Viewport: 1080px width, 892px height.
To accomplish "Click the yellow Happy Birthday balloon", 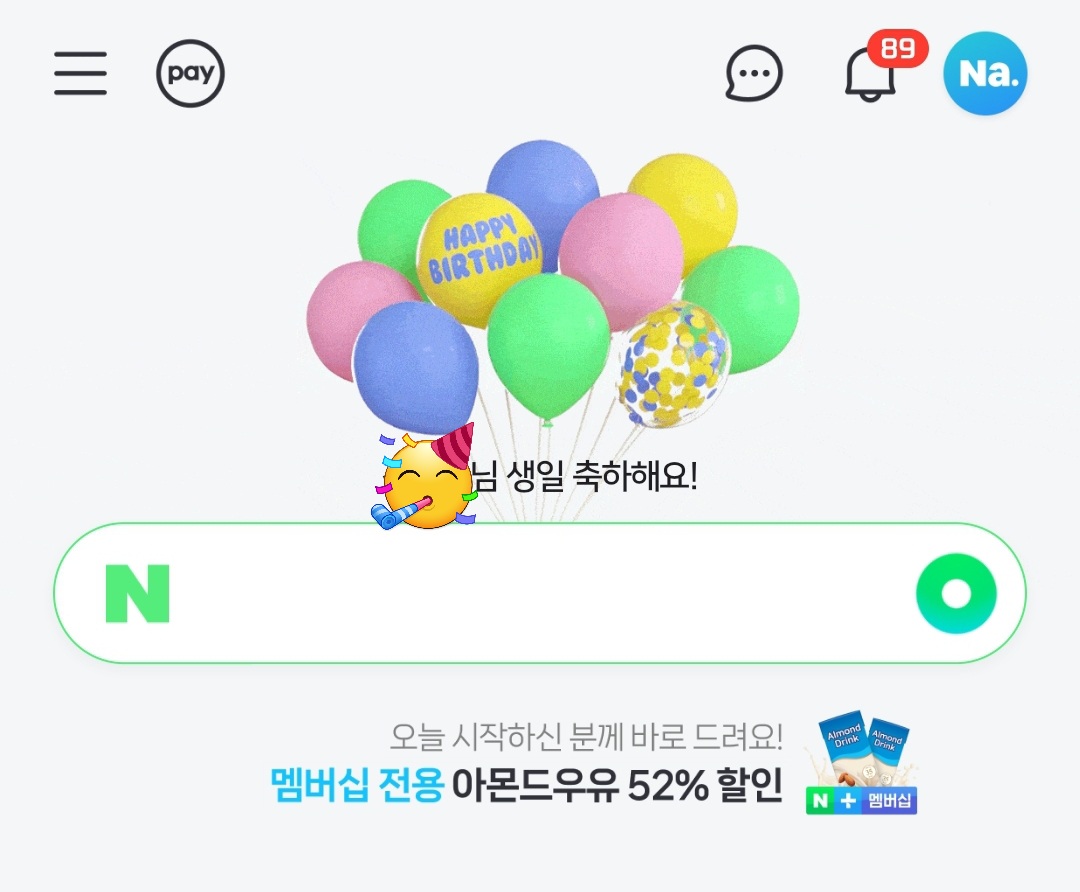I will point(481,258).
